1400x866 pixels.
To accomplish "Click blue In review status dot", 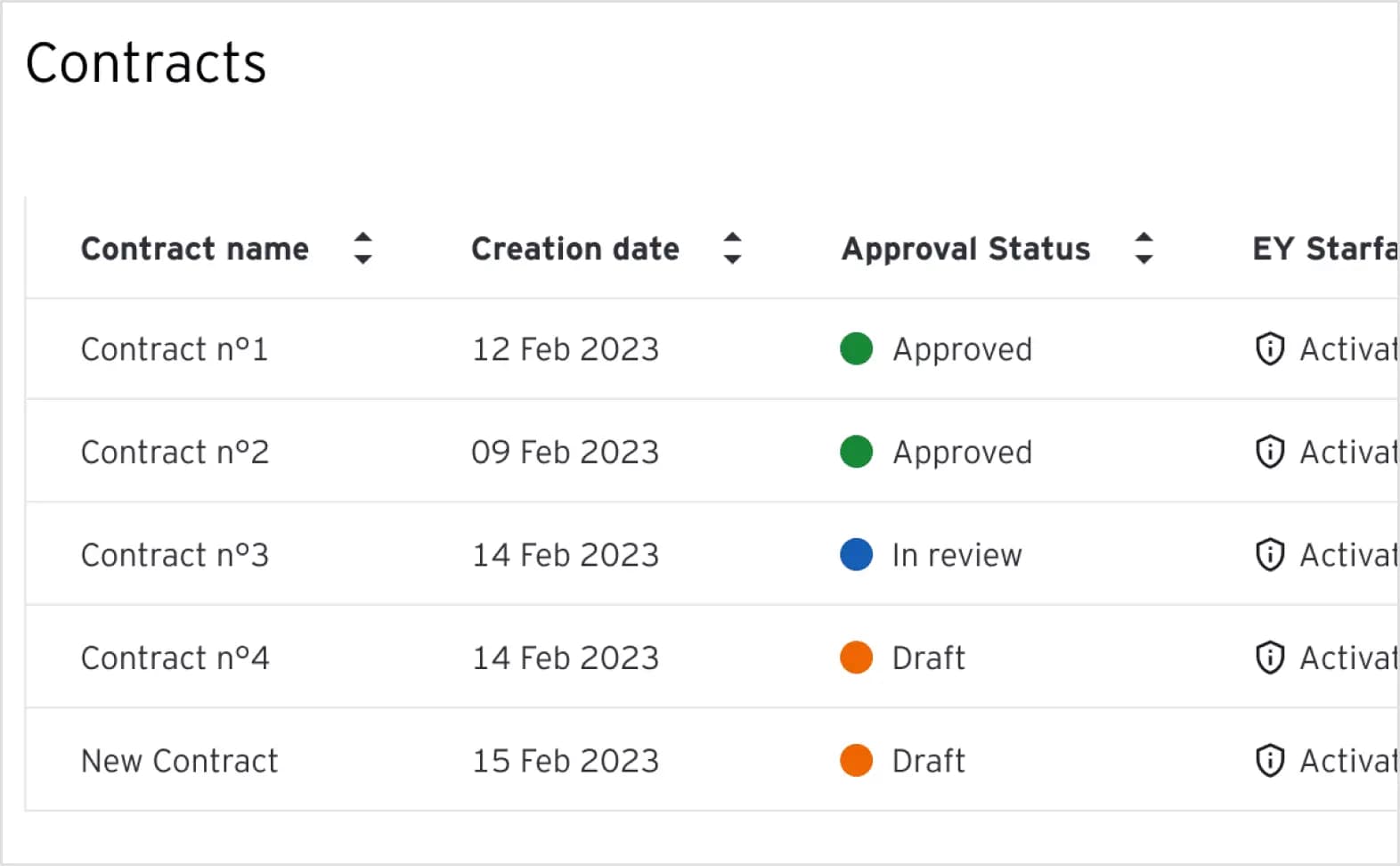I will [x=856, y=554].
